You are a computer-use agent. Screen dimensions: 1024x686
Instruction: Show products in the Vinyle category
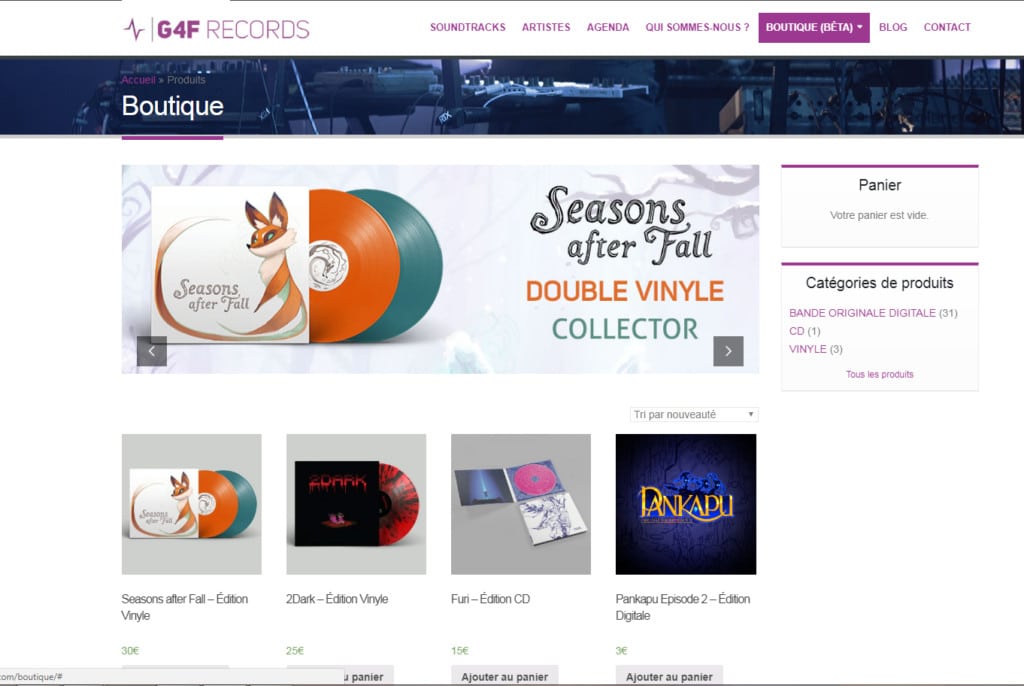click(807, 349)
